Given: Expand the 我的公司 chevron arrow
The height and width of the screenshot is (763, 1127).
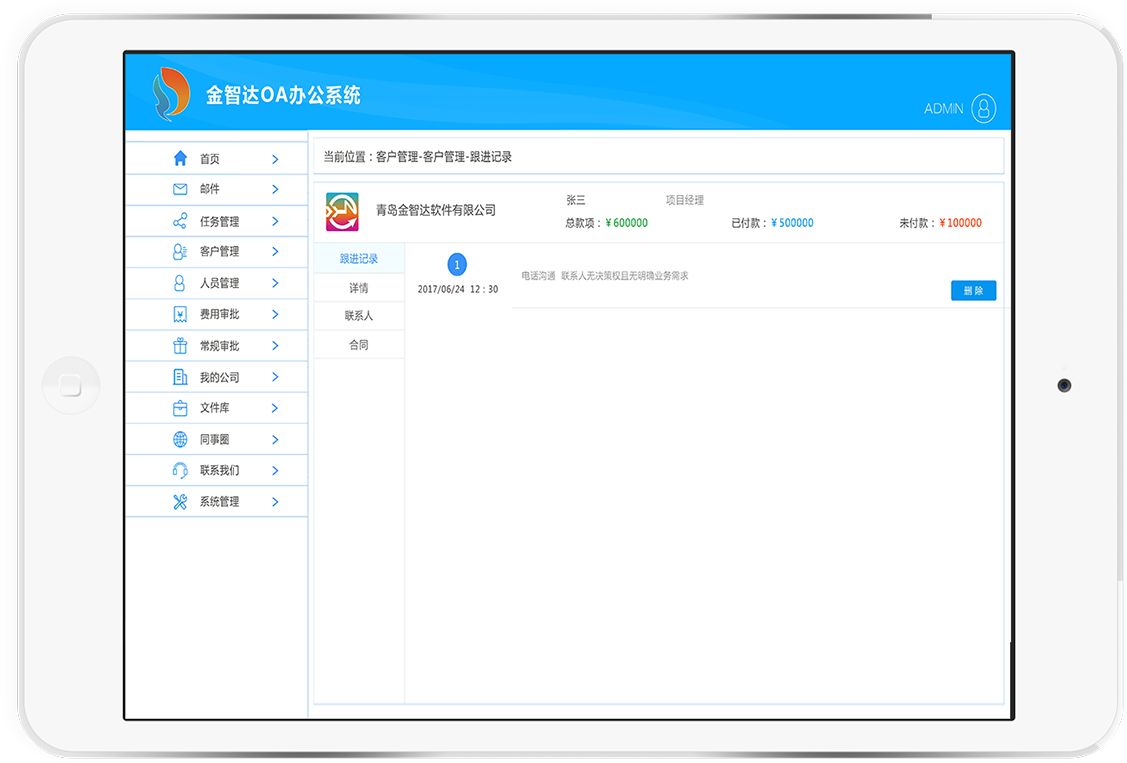Looking at the screenshot, I should coord(275,377).
